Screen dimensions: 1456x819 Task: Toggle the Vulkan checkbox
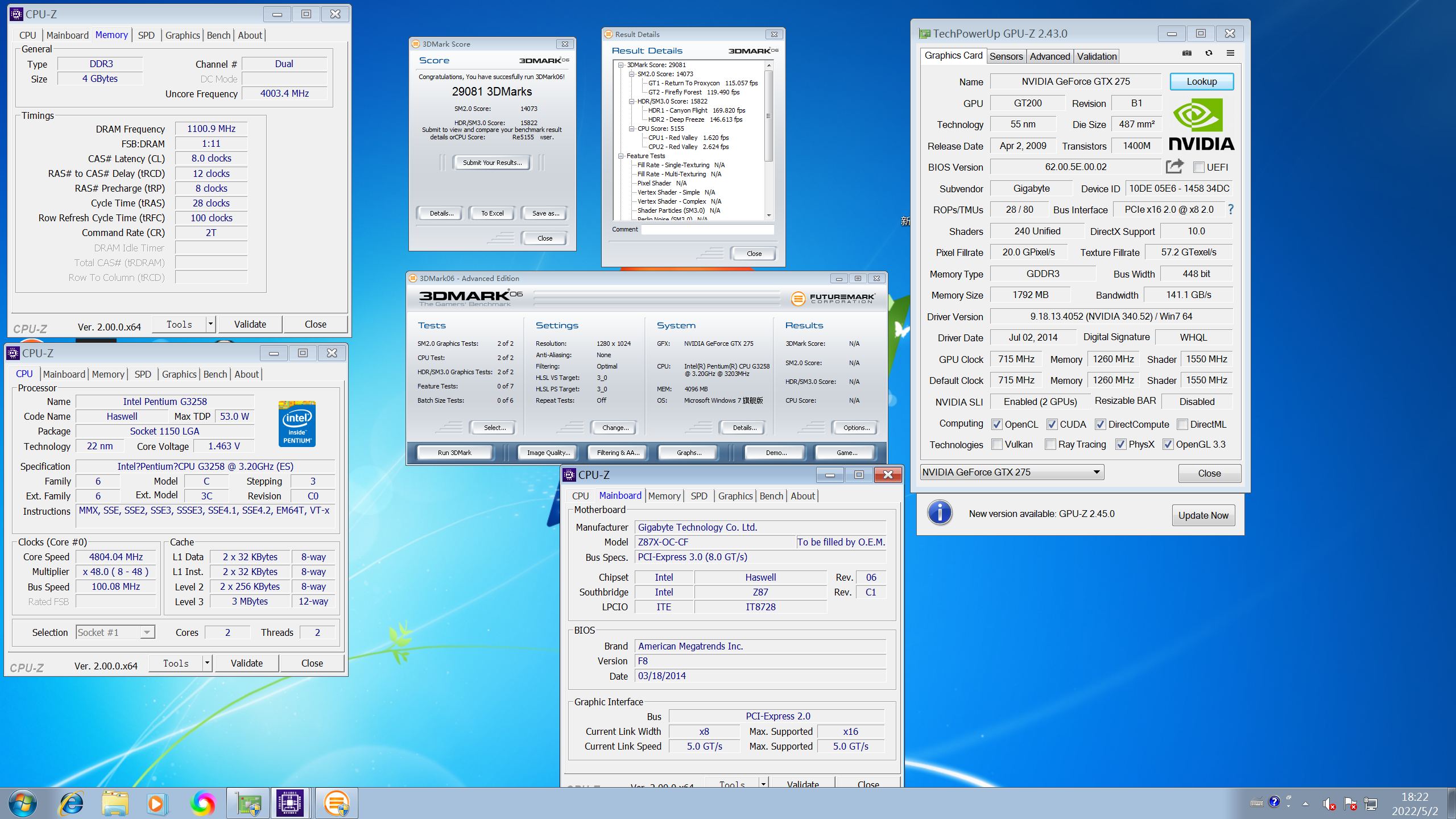(x=996, y=444)
